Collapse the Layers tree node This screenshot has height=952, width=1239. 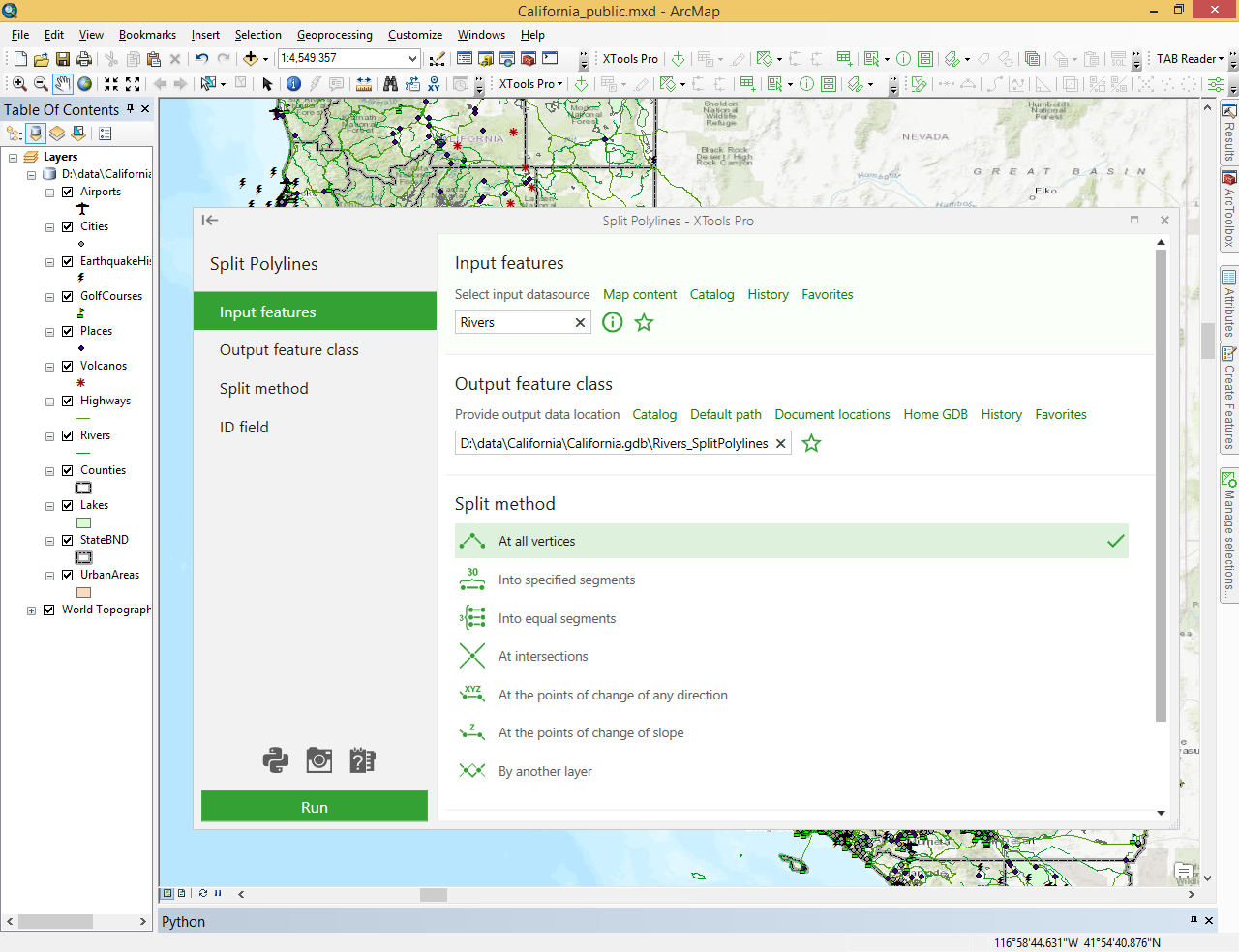(13, 157)
